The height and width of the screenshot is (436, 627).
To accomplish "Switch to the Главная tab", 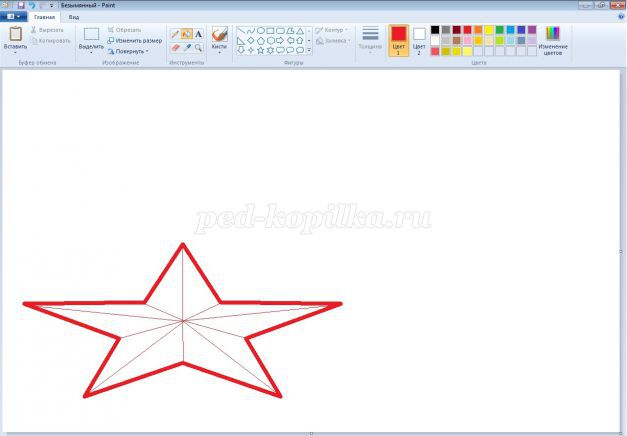I will (44, 17).
